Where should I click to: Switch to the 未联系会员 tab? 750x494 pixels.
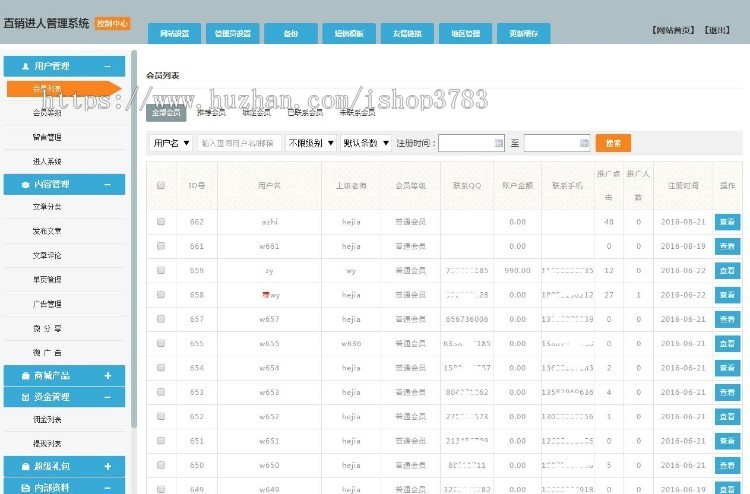(357, 113)
